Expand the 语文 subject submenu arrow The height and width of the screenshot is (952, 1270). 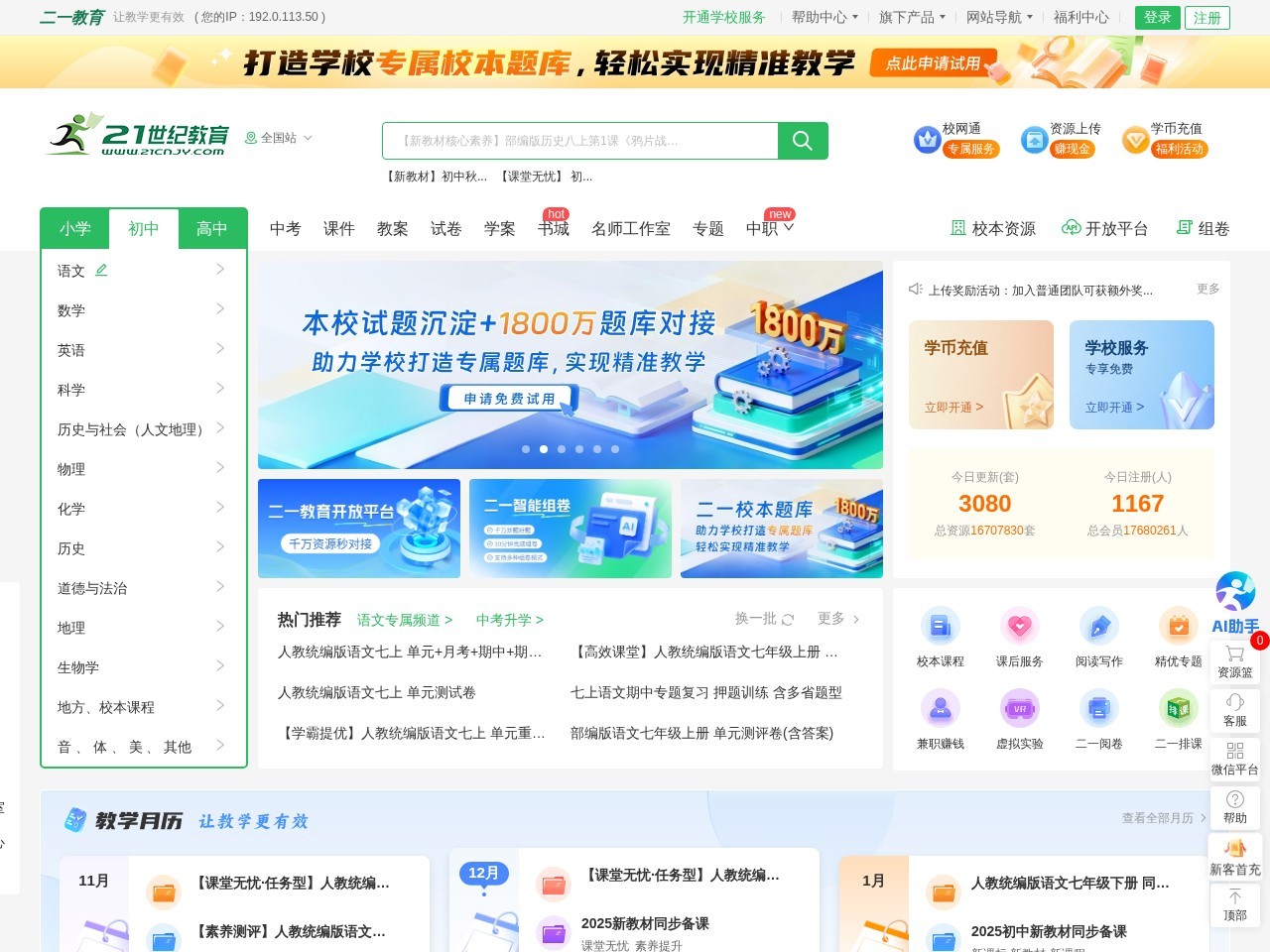click(x=218, y=270)
